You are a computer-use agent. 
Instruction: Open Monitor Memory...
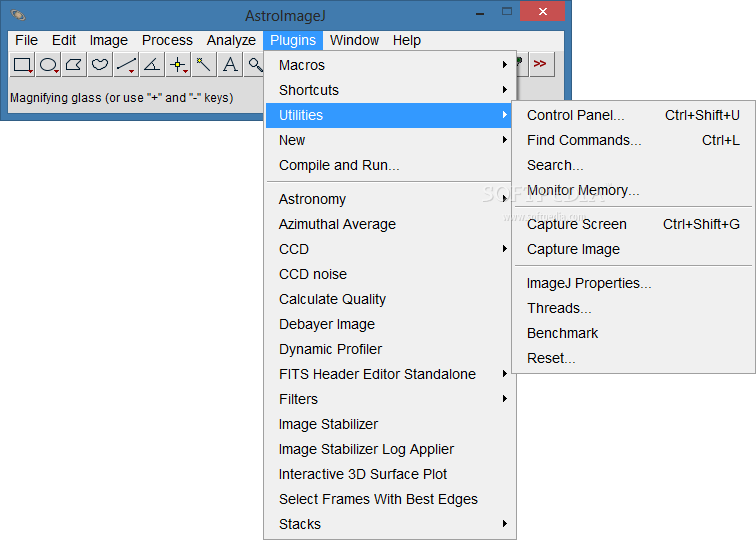(x=633, y=190)
